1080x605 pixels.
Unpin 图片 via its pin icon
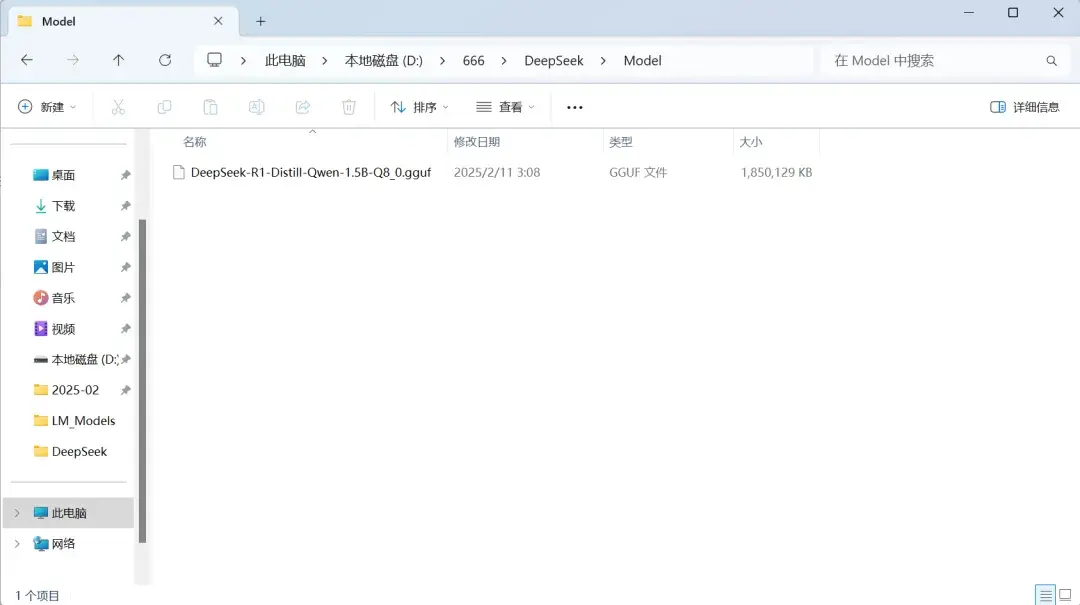point(125,267)
